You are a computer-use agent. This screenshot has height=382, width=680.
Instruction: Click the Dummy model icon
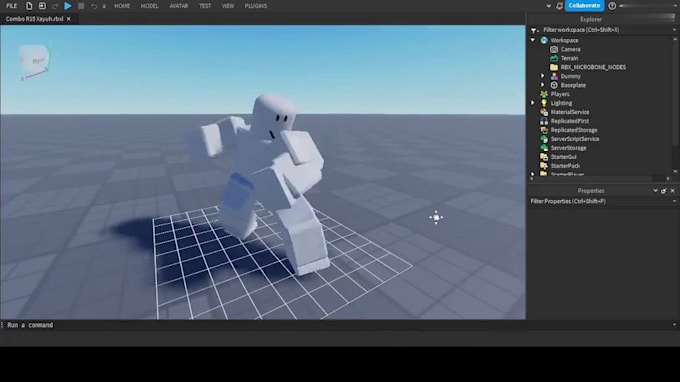pyautogui.click(x=554, y=76)
